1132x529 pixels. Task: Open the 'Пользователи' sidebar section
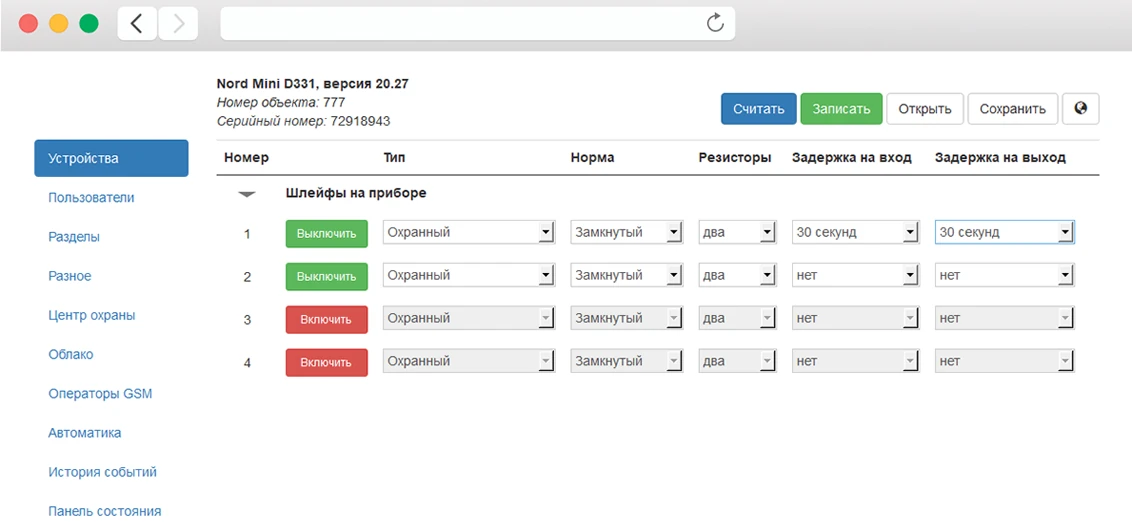tap(91, 198)
